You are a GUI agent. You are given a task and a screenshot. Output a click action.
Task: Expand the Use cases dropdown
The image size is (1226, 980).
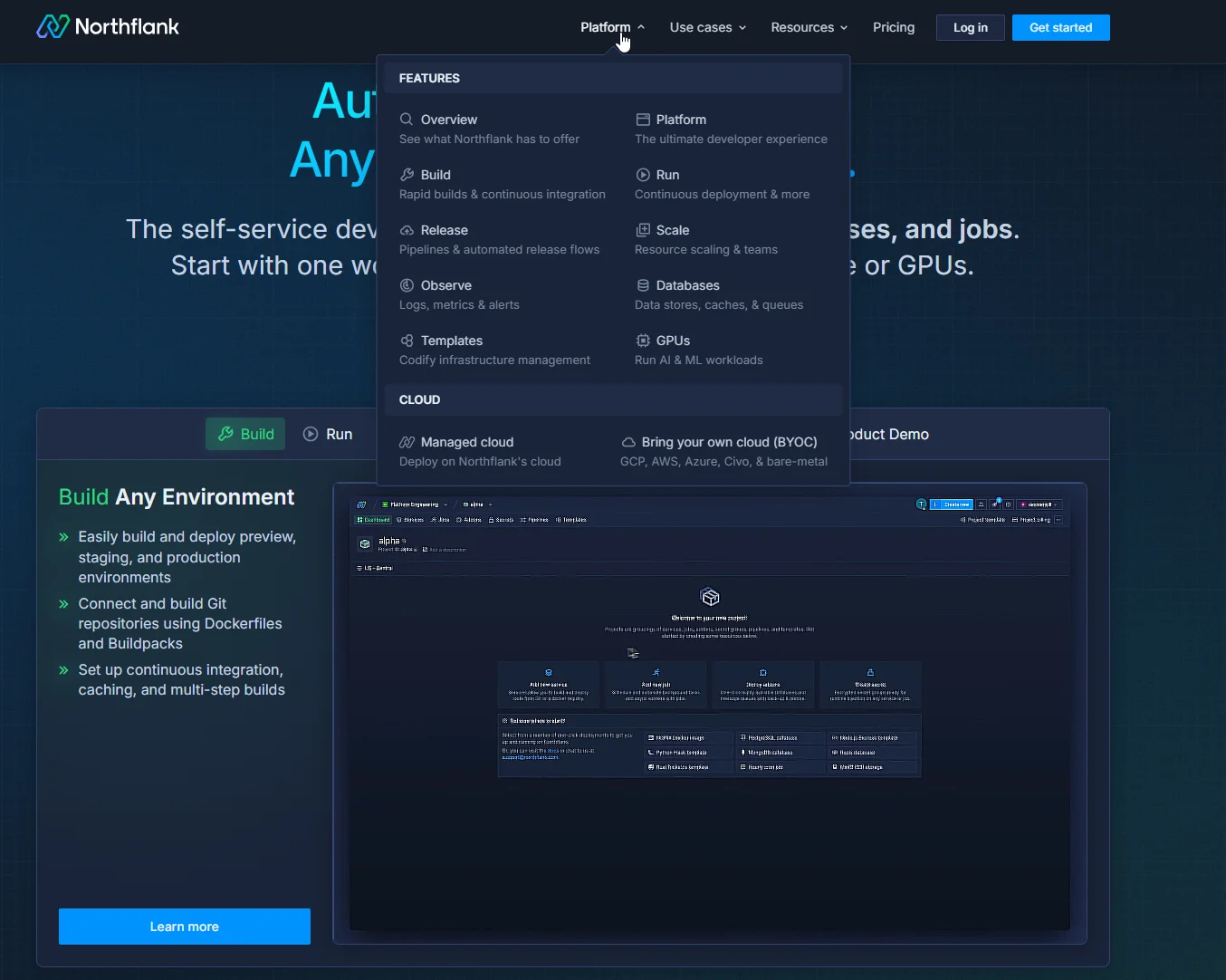tap(708, 27)
